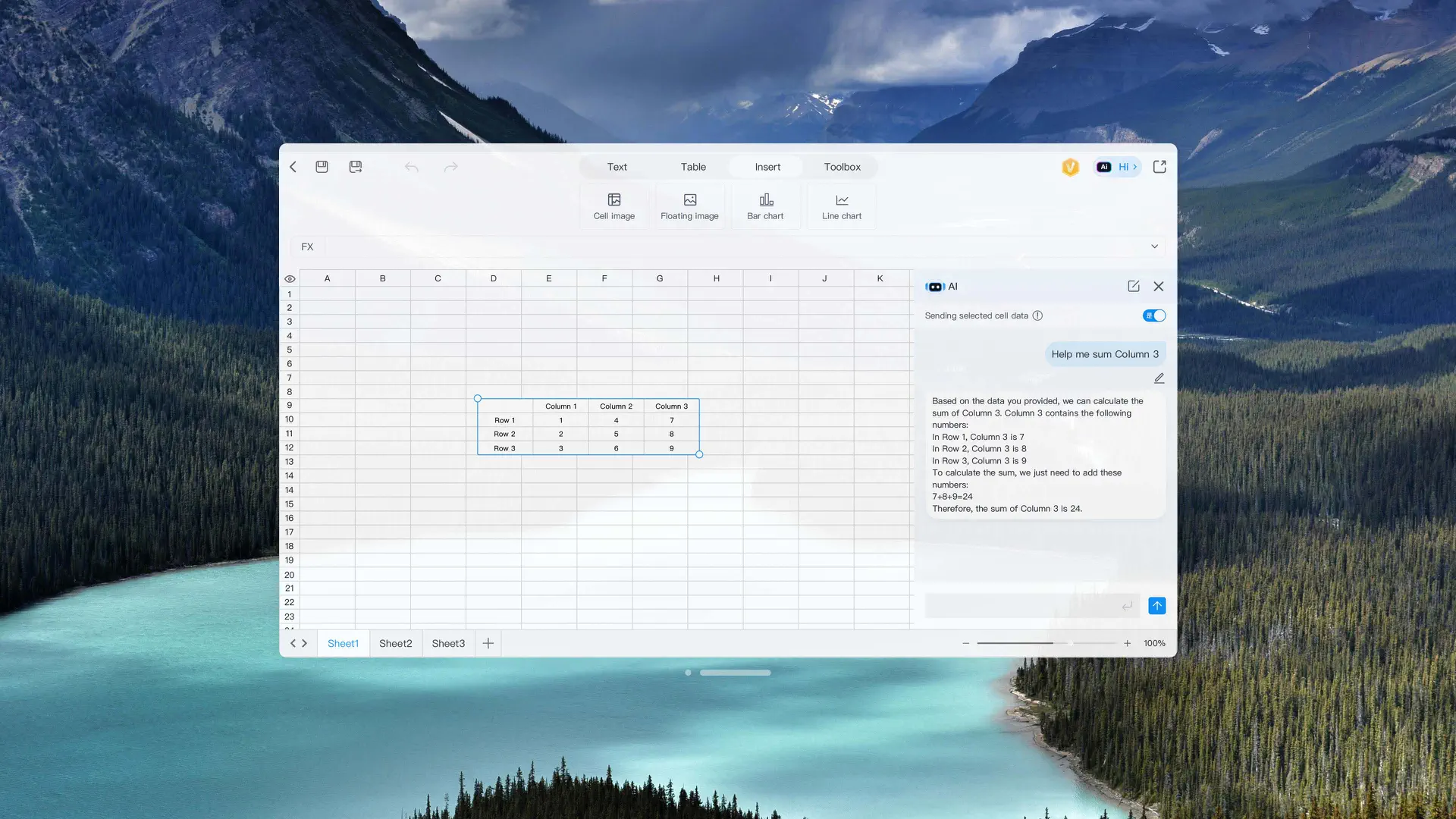1456x819 pixels.
Task: Disable the Sending selected cell data toggle
Action: (x=1153, y=315)
